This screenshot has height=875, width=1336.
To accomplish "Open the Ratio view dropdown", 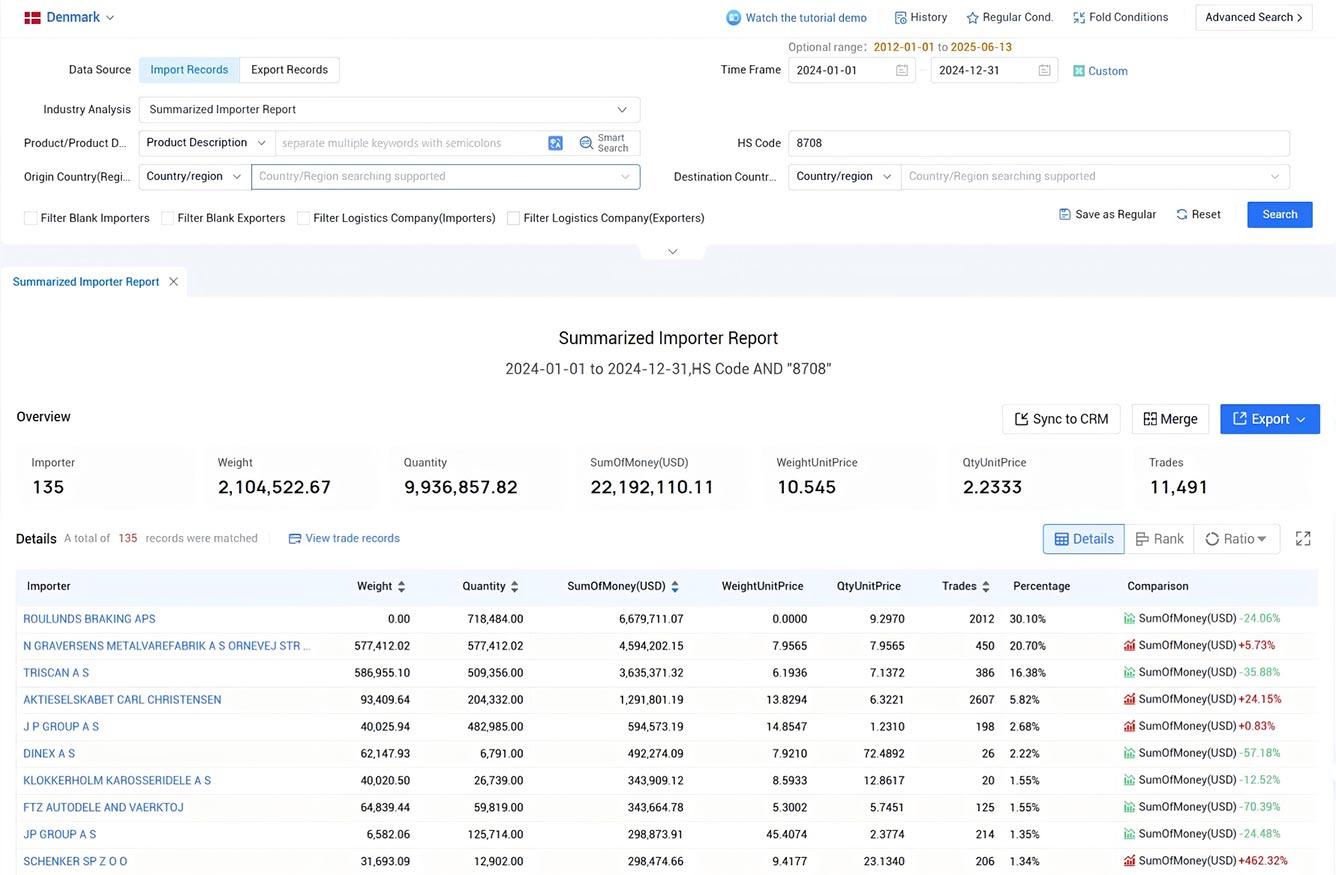I will point(1236,539).
